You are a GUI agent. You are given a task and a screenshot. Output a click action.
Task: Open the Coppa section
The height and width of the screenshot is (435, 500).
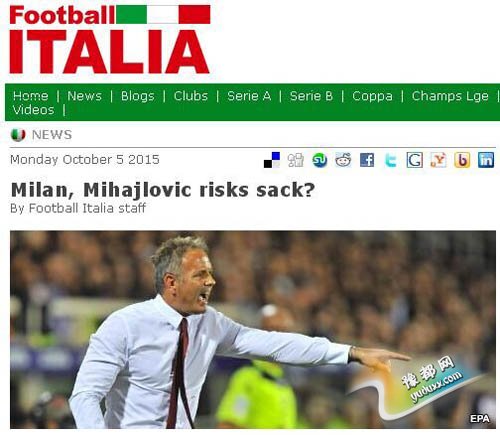pyautogui.click(x=372, y=96)
